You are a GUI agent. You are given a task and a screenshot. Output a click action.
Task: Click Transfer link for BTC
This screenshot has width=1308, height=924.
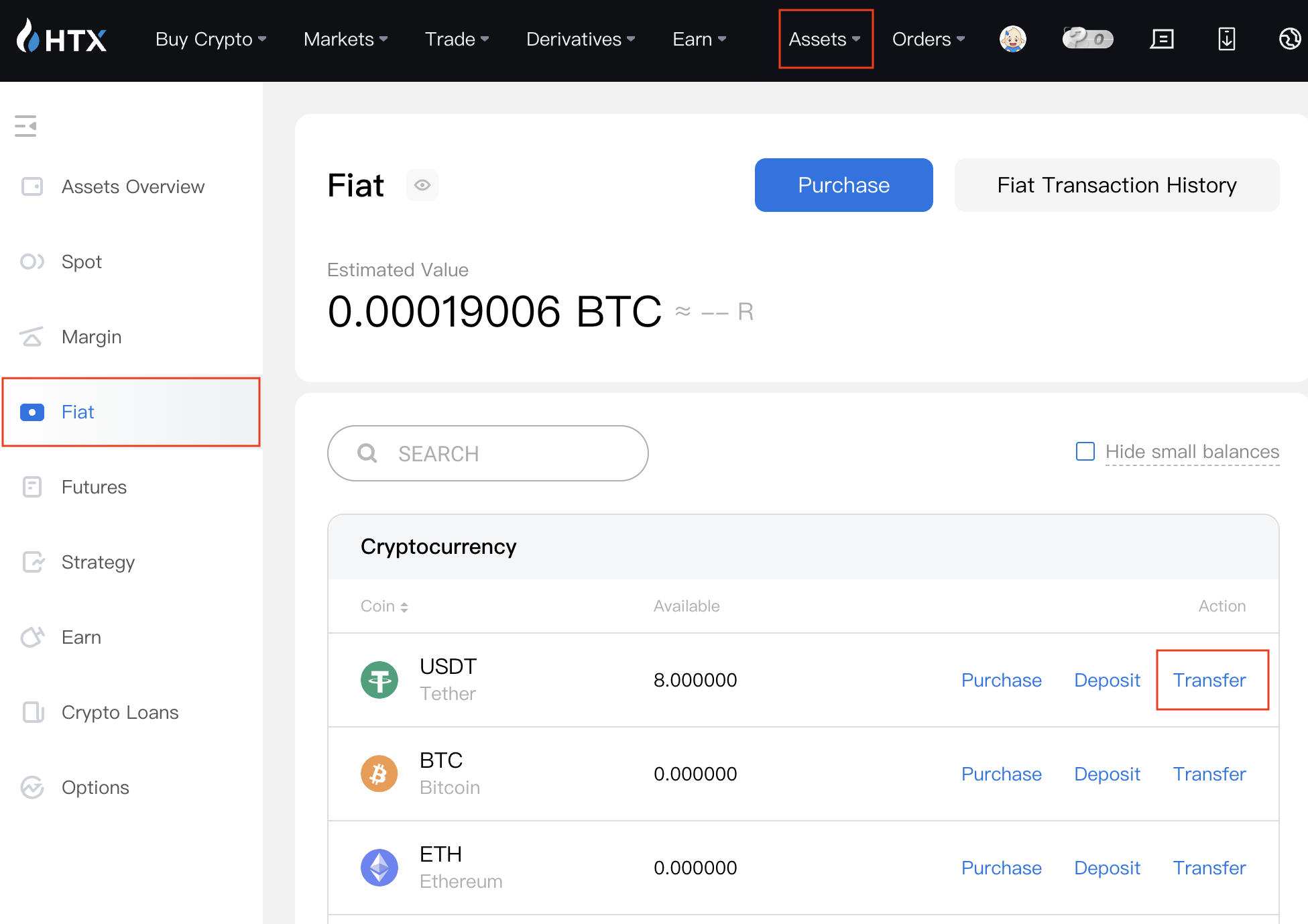1209,774
